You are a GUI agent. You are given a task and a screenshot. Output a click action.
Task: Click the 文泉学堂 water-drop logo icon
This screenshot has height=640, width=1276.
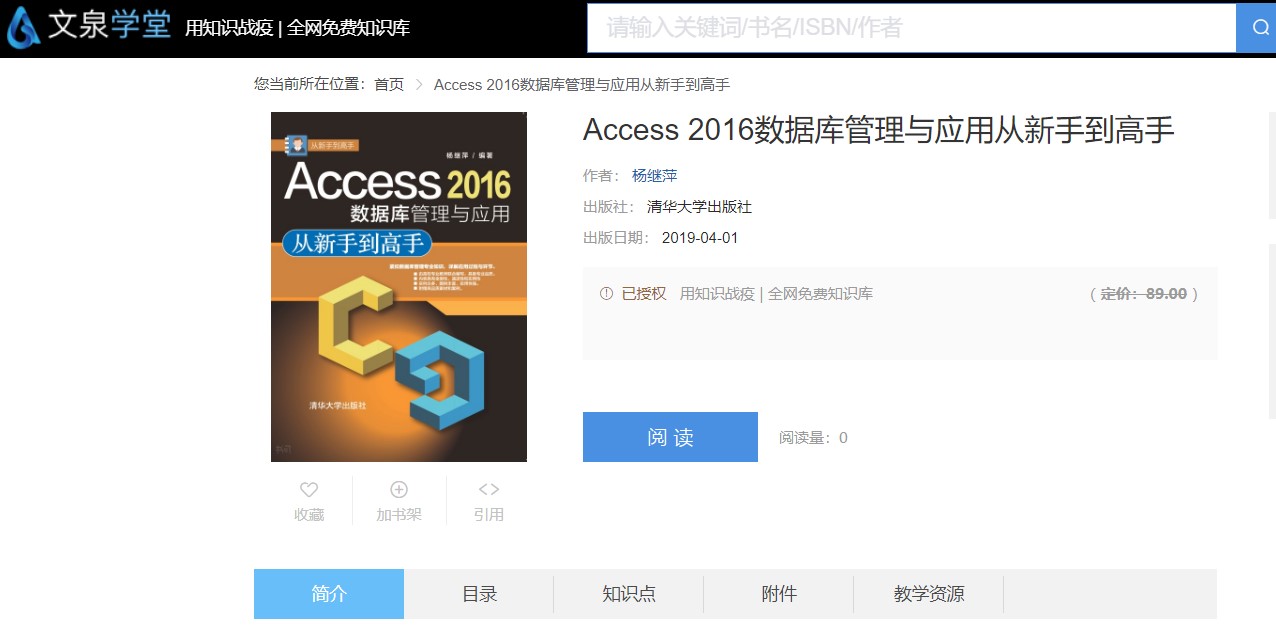pyautogui.click(x=22, y=28)
